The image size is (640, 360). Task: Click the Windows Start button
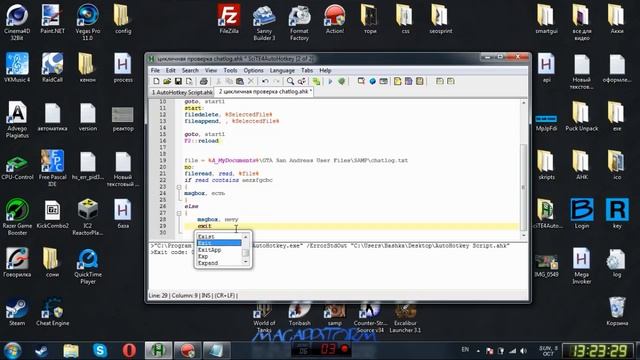coord(13,350)
